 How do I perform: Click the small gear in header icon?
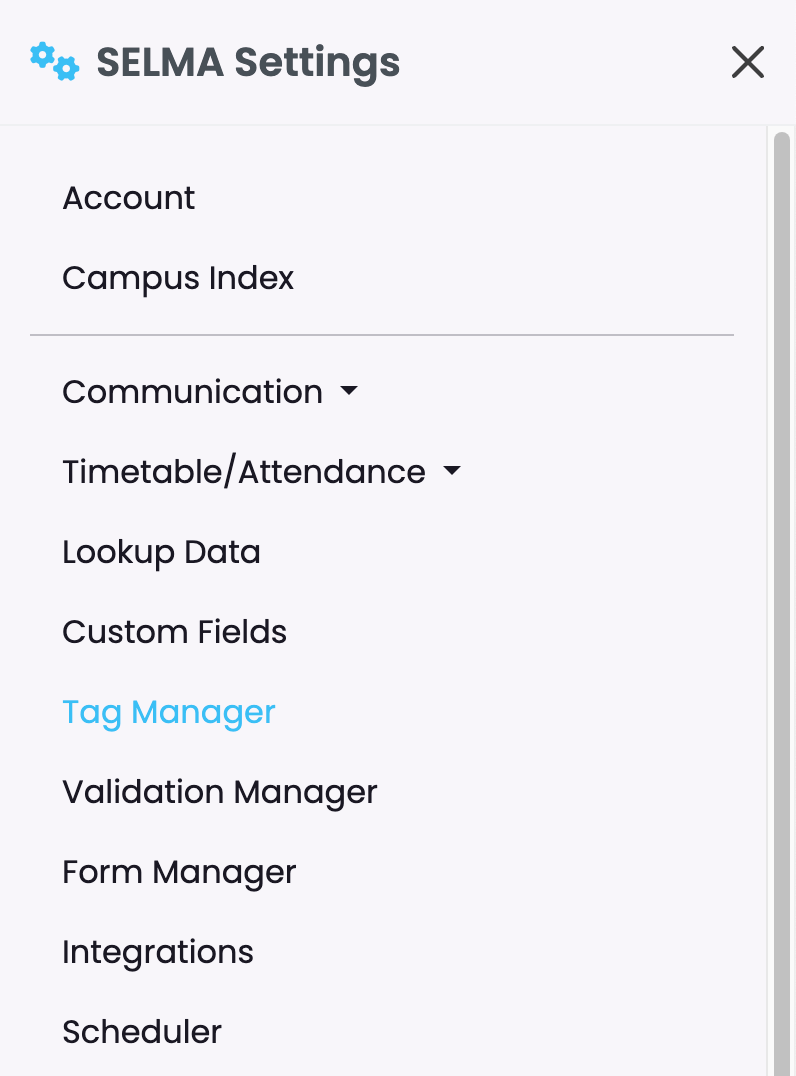(x=67, y=68)
